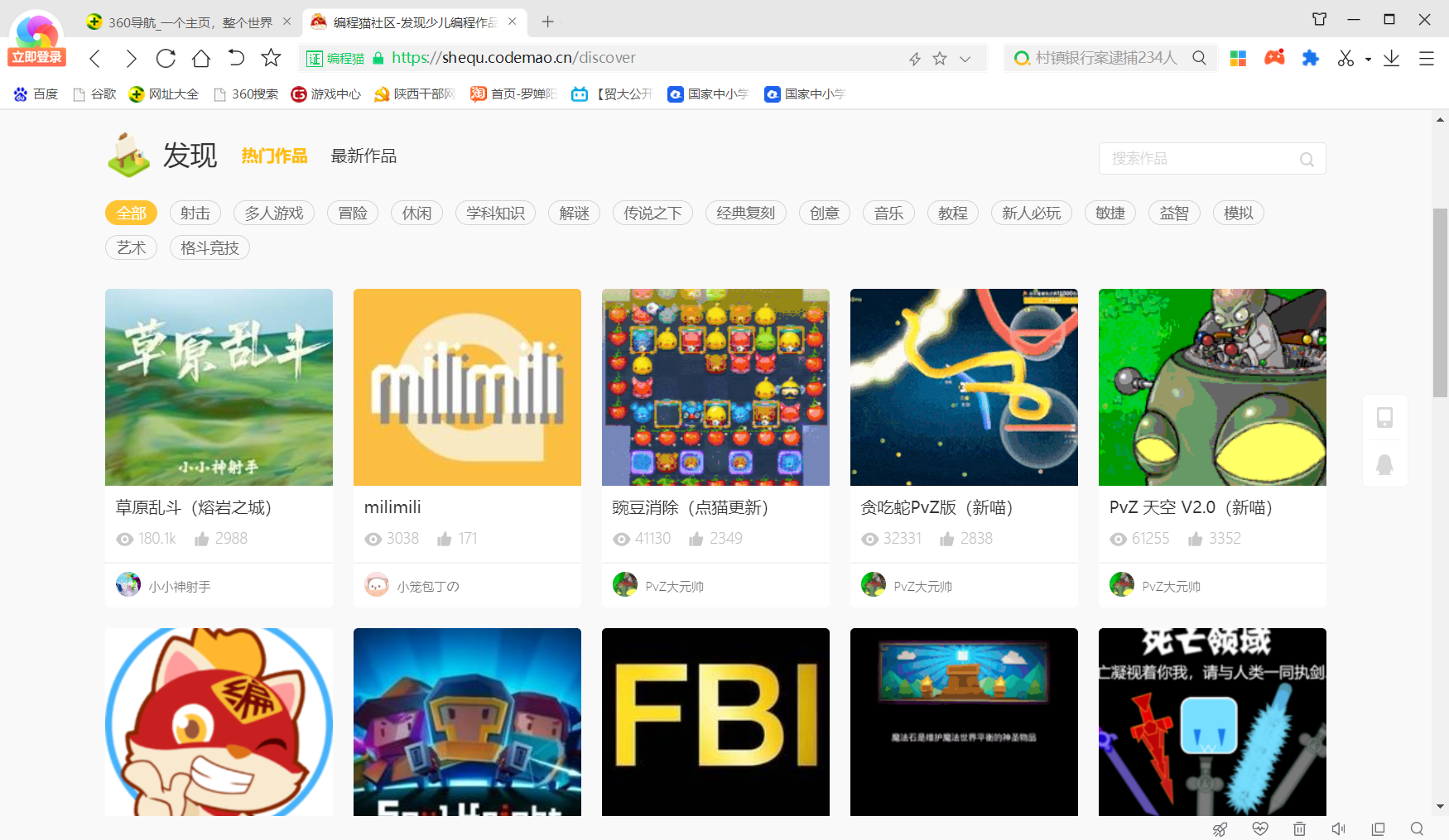Bookmark page with the toolbar star icon
1449x840 pixels.
coord(271,58)
